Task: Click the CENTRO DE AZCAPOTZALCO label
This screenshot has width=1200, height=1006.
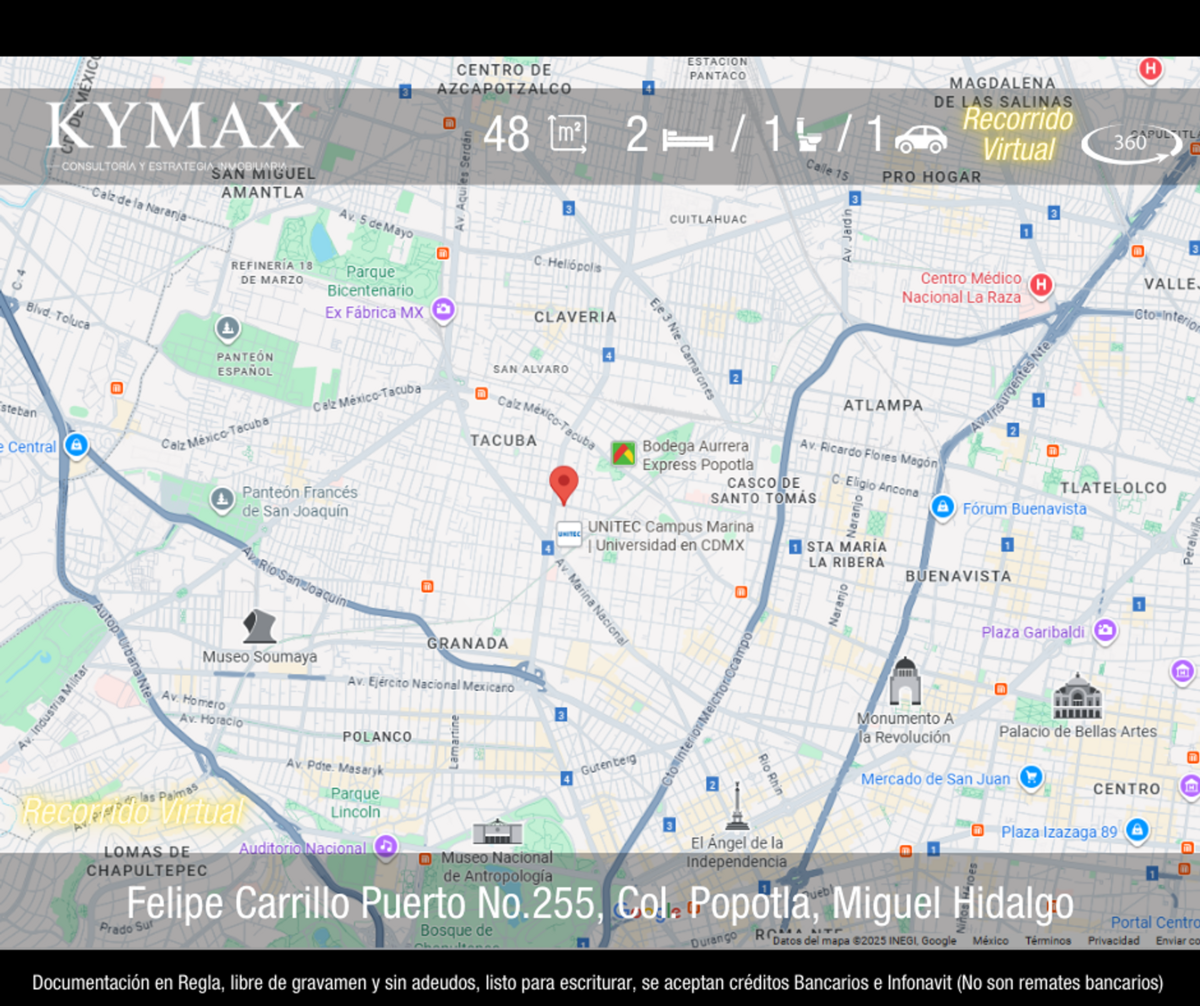Action: point(504,79)
